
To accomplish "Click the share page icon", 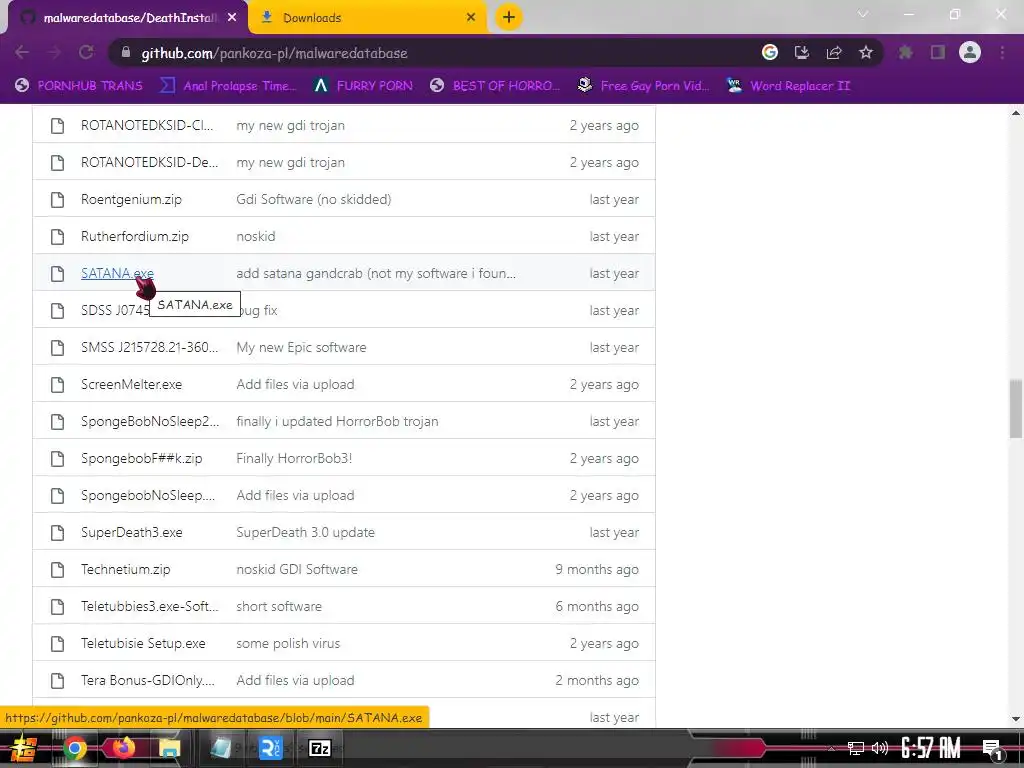I will (834, 52).
